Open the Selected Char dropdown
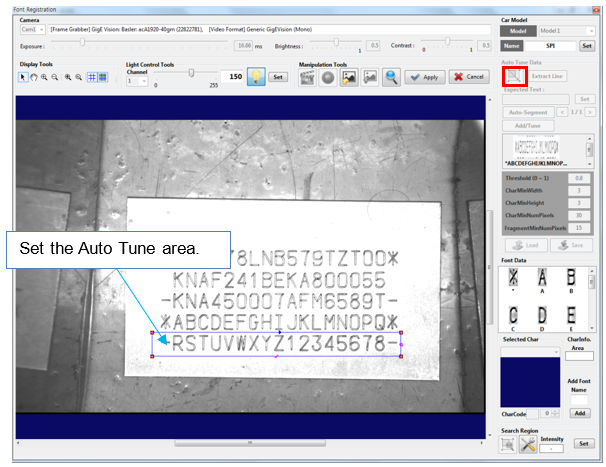Image resolution: width=606 pixels, height=467 pixels. tap(530, 352)
